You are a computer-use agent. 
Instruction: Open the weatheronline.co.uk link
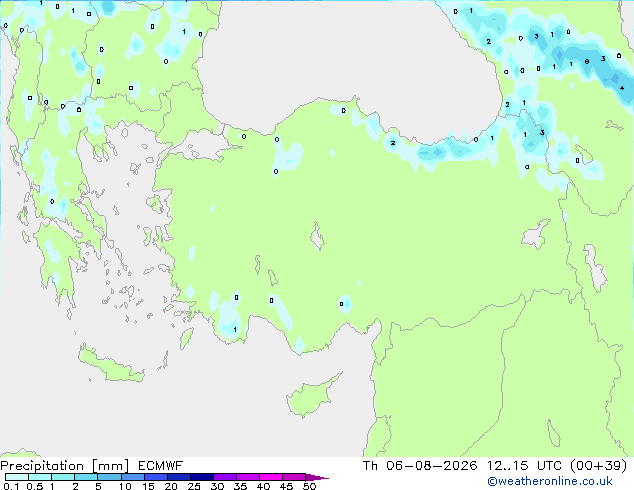click(550, 481)
